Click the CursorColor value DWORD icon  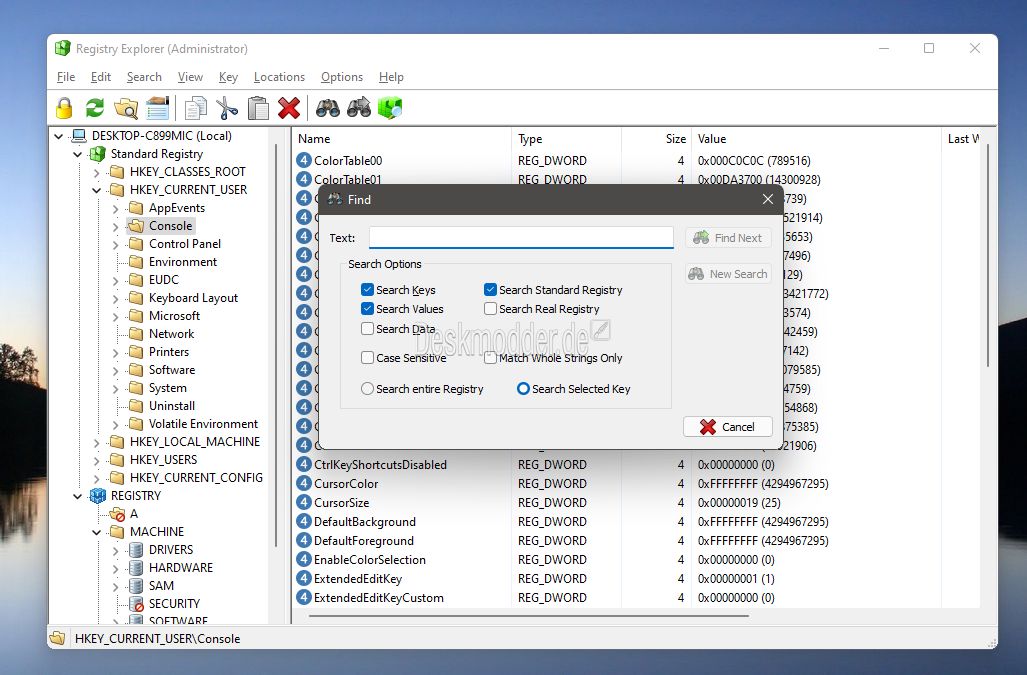pyautogui.click(x=304, y=483)
